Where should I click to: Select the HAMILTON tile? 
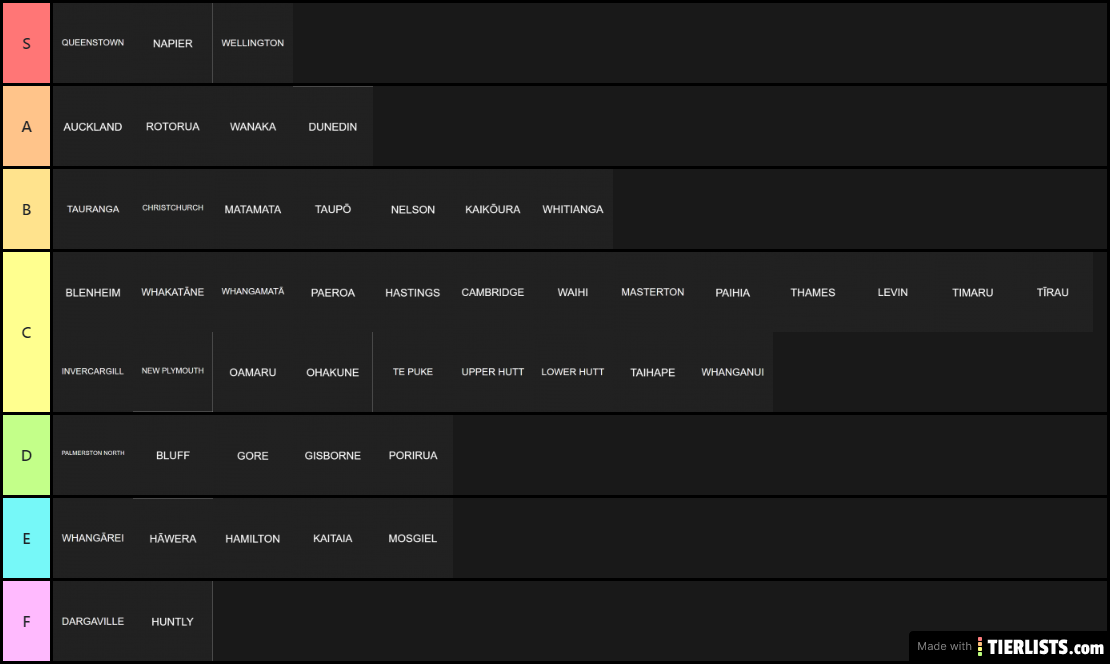tap(253, 538)
